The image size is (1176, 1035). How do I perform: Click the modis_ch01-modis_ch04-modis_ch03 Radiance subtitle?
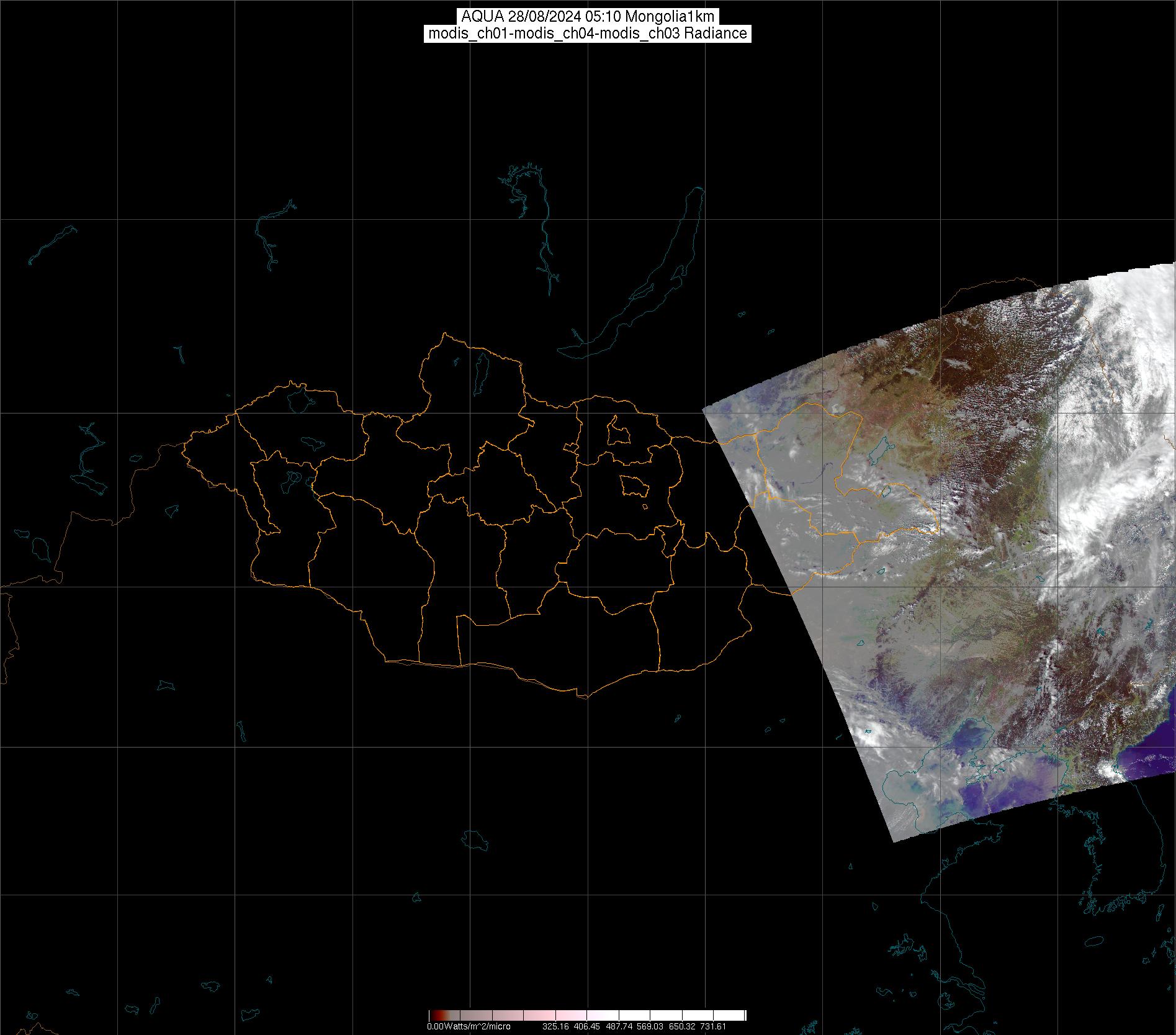pyautogui.click(x=587, y=34)
